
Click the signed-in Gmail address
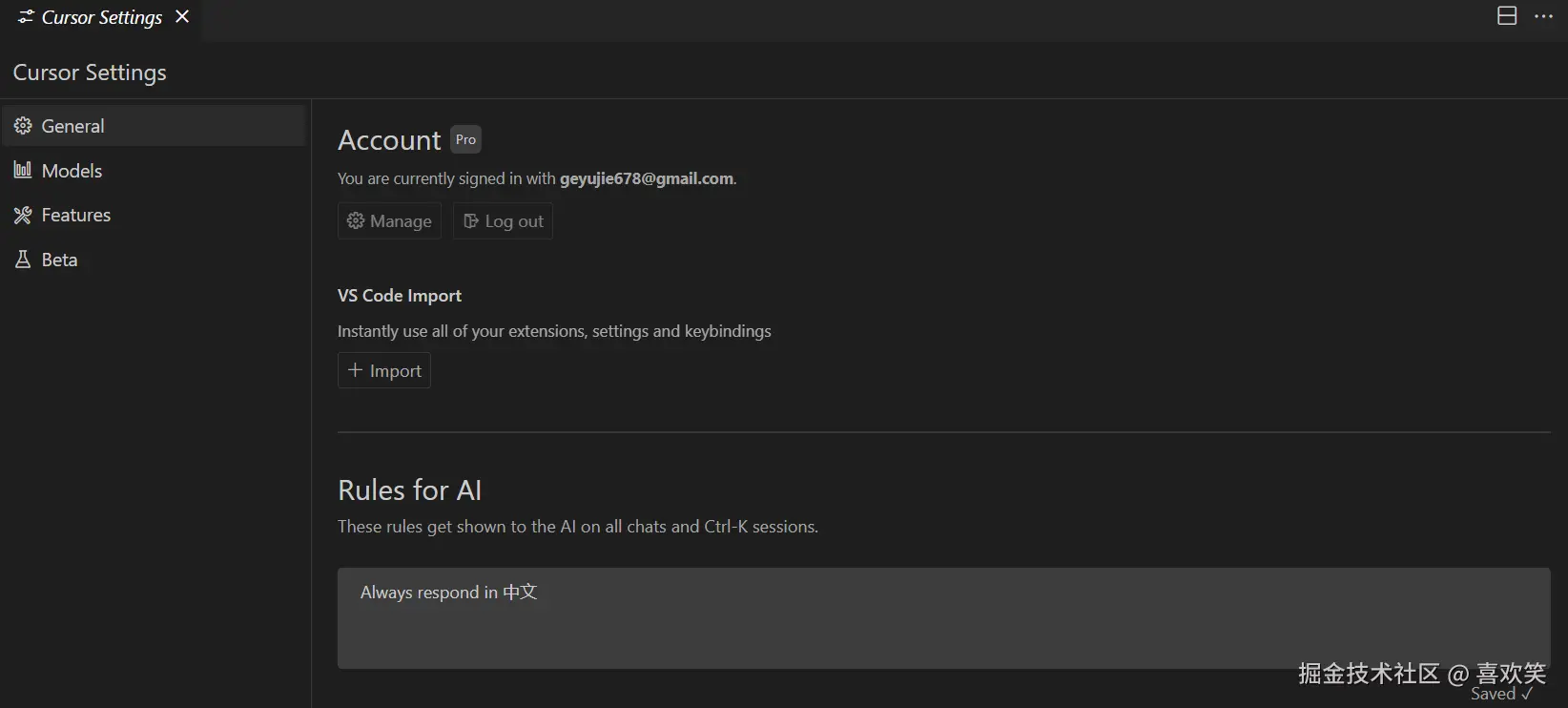(647, 178)
